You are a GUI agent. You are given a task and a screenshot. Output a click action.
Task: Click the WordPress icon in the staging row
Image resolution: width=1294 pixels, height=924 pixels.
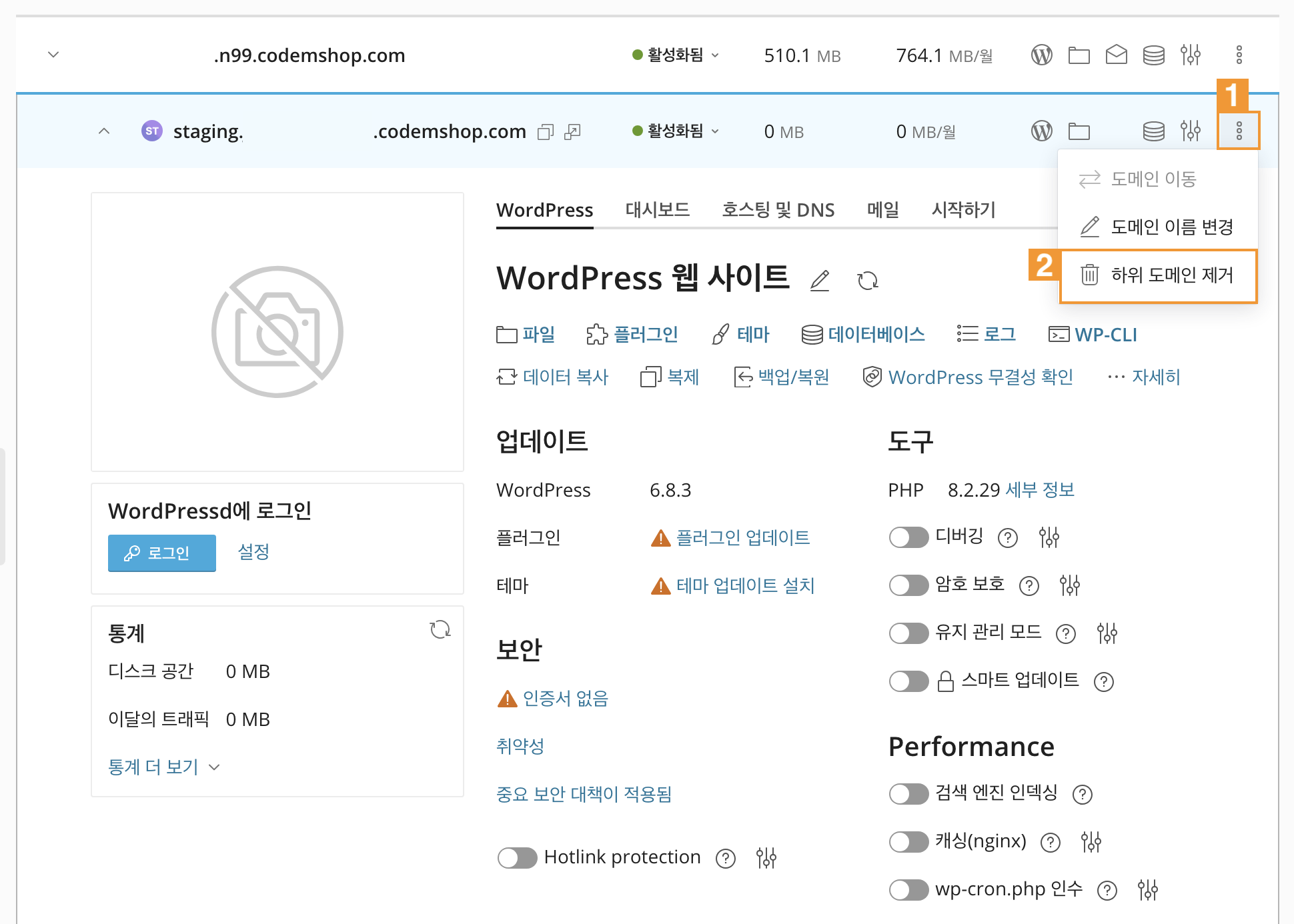pos(1041,131)
